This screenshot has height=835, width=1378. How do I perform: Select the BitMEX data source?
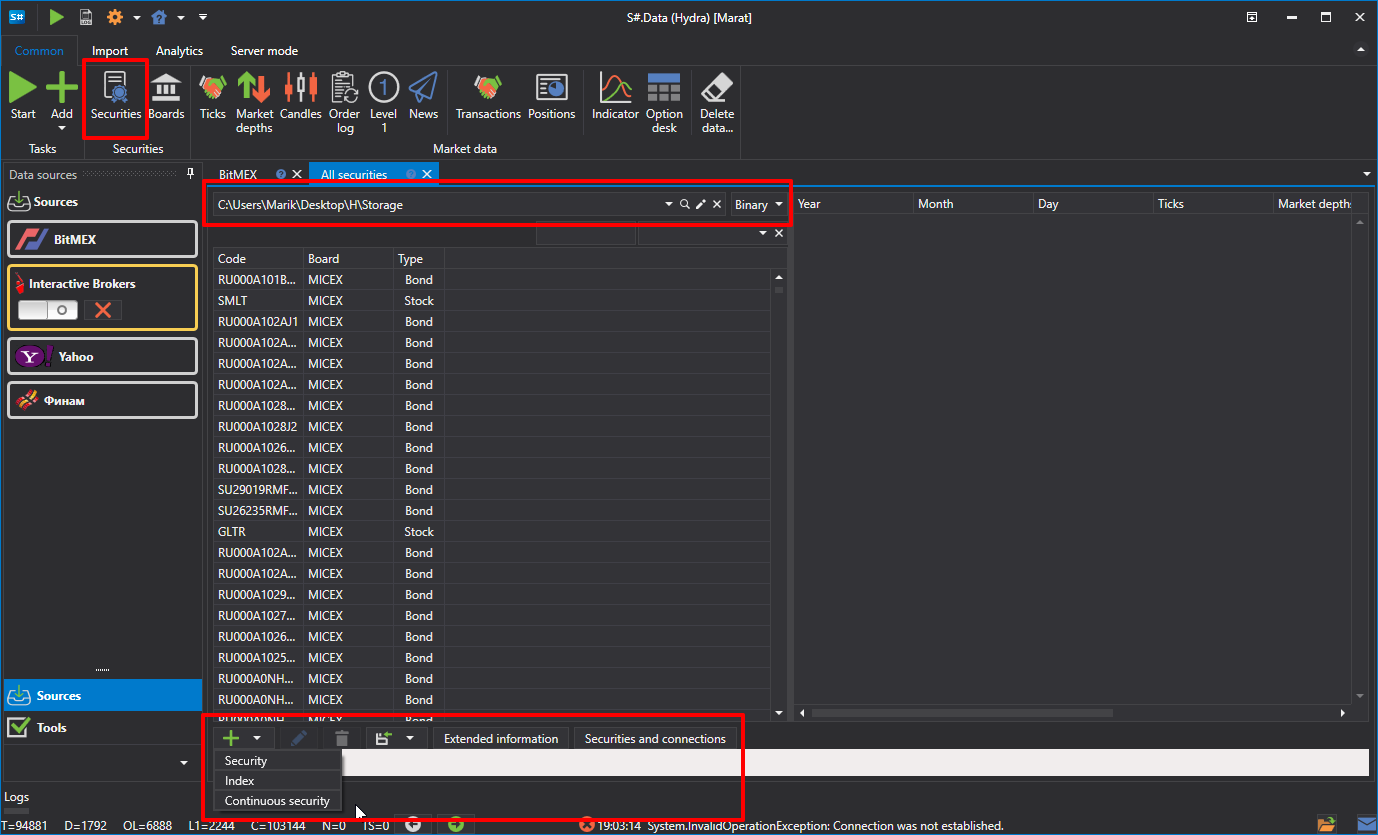click(102, 240)
